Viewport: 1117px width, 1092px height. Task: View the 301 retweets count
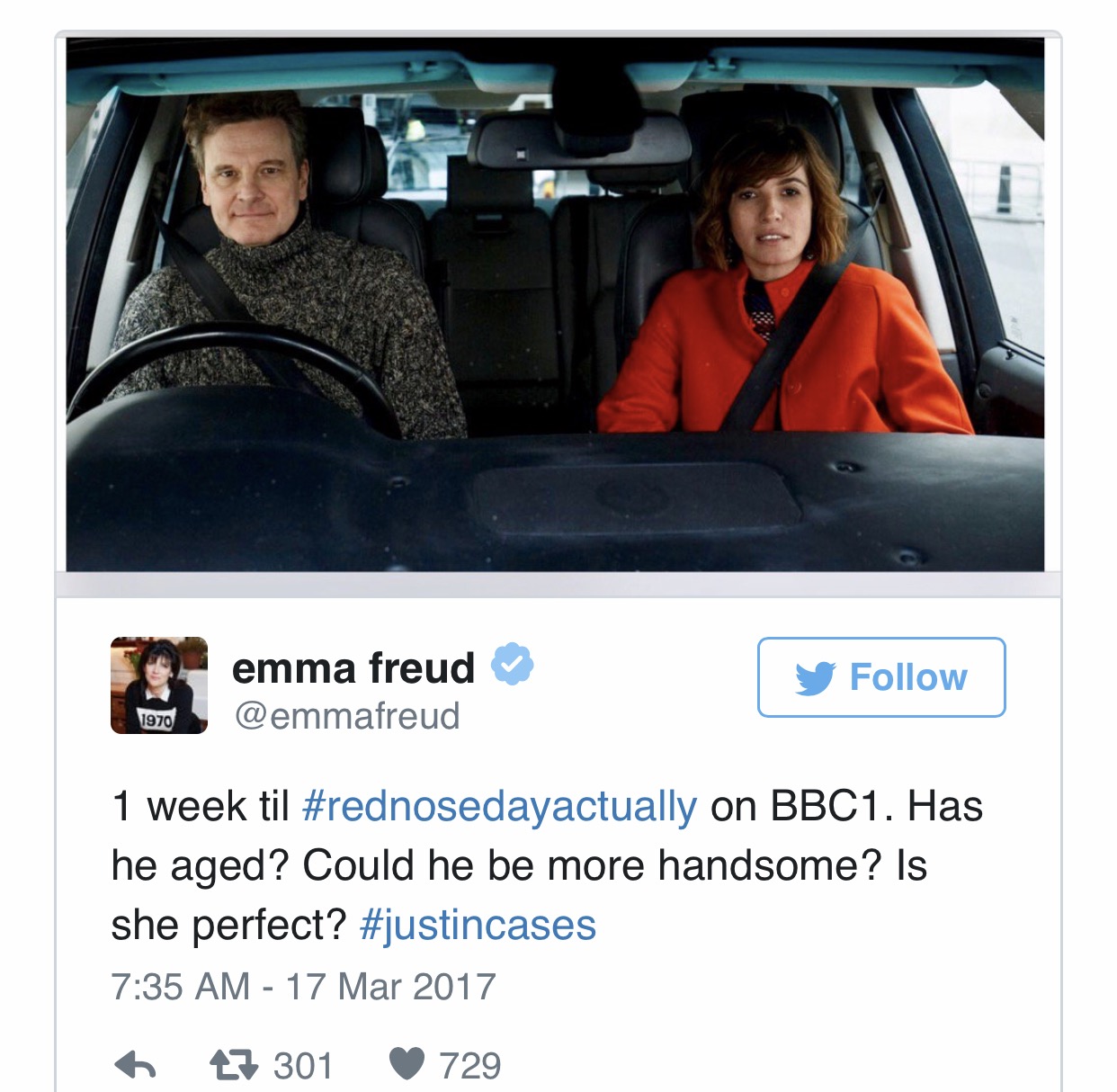[x=303, y=1066]
